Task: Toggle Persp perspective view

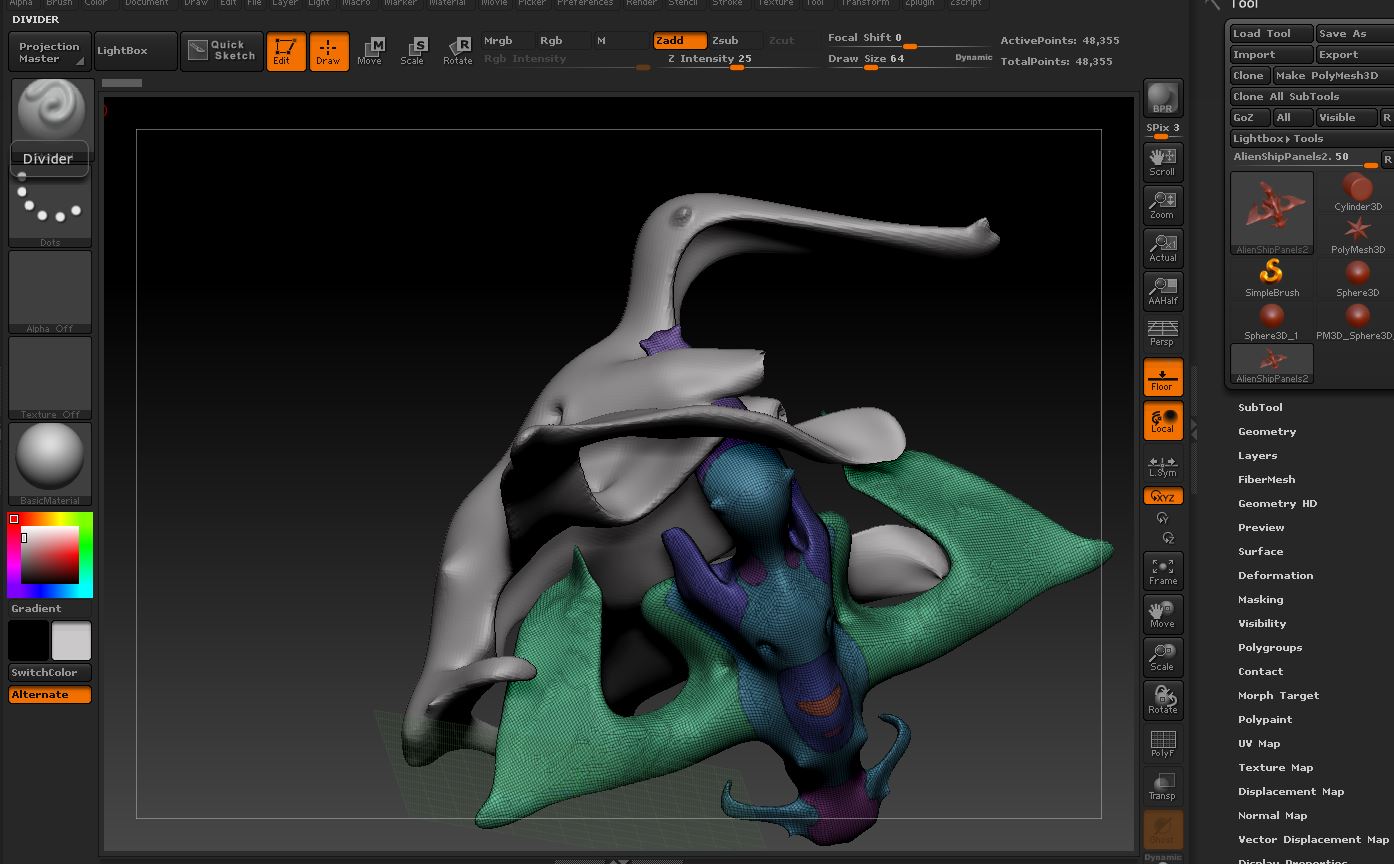Action: pyautogui.click(x=1162, y=333)
